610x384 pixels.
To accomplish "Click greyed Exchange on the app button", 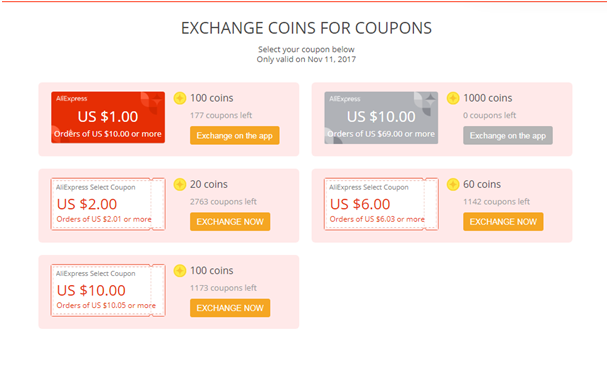I will pyautogui.click(x=508, y=135).
